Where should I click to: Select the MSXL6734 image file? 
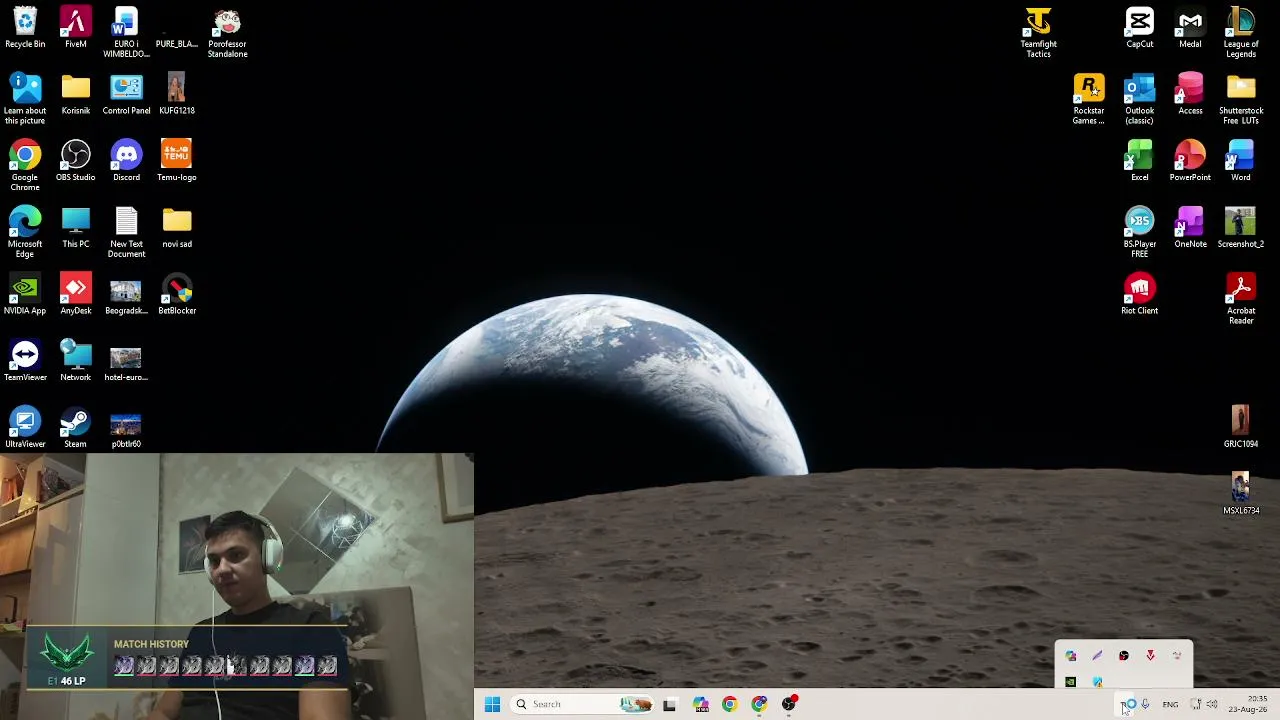pyautogui.click(x=1241, y=495)
